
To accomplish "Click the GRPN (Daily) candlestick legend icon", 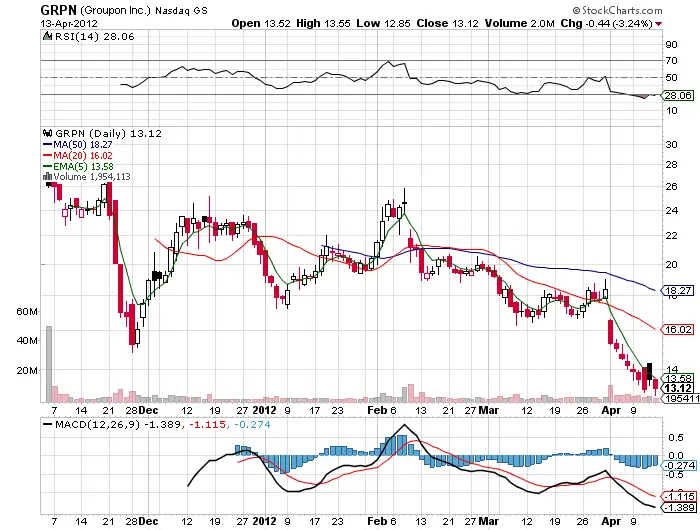I will (x=47, y=133).
